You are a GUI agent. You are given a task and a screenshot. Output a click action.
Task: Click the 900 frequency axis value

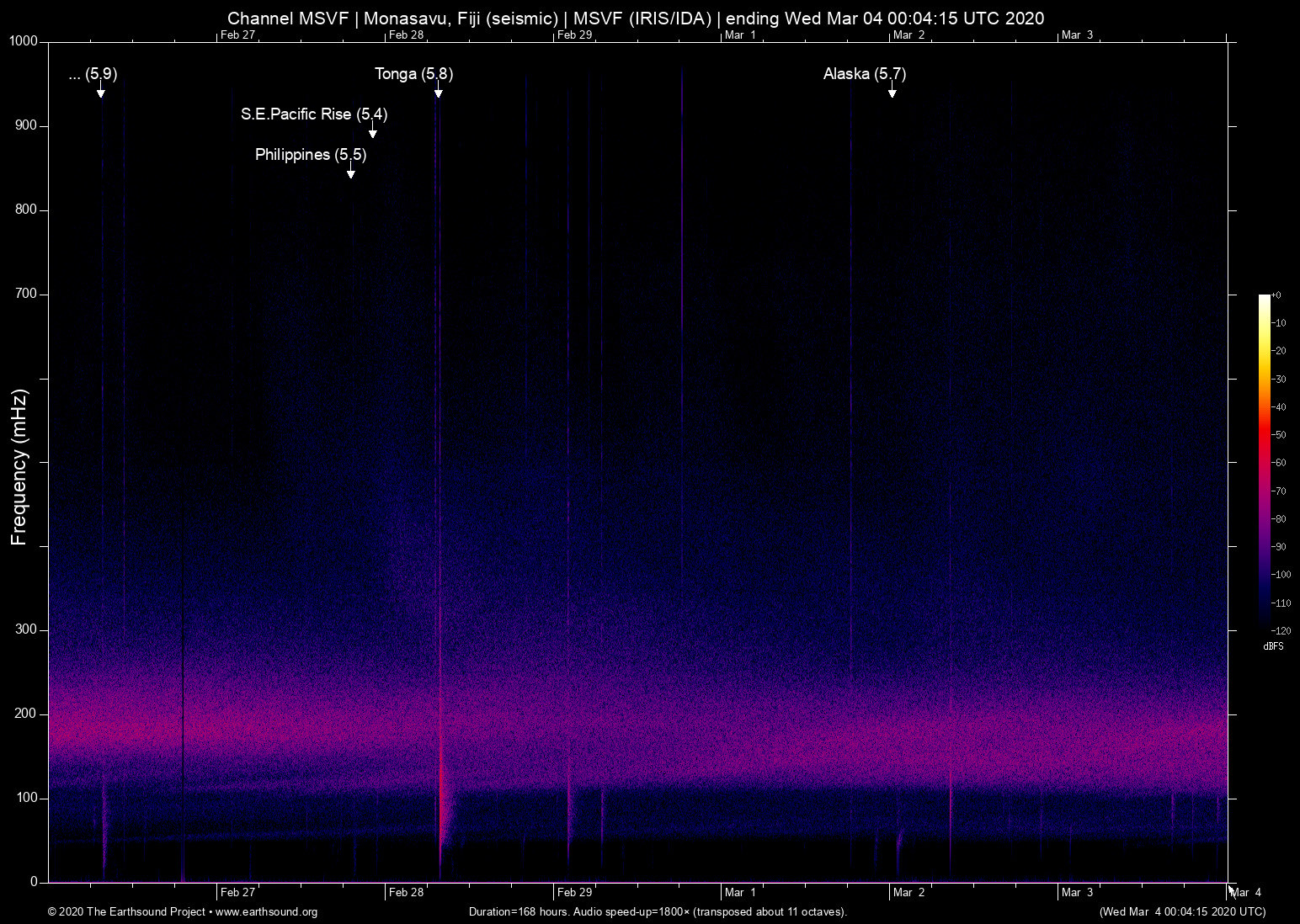click(26, 125)
